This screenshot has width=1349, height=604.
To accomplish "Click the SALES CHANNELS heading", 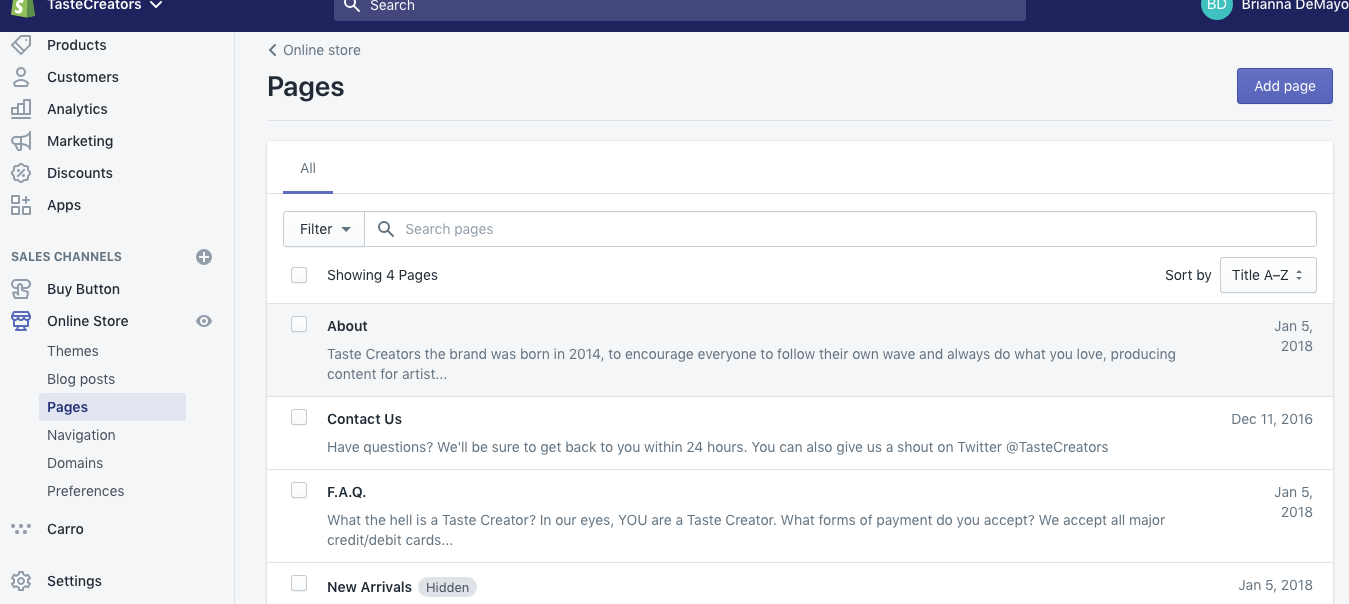I will [66, 257].
